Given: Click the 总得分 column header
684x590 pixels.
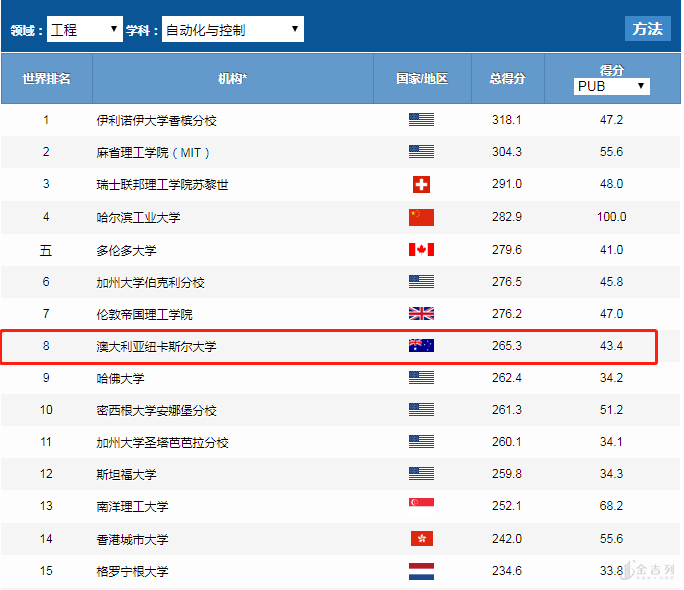Looking at the screenshot, I should pos(507,79).
